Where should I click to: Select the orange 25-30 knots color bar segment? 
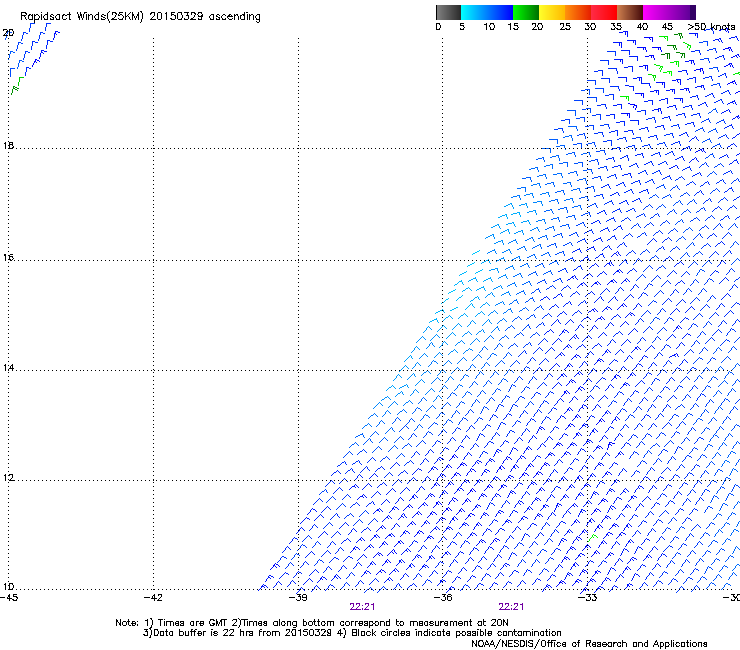[x=578, y=12]
